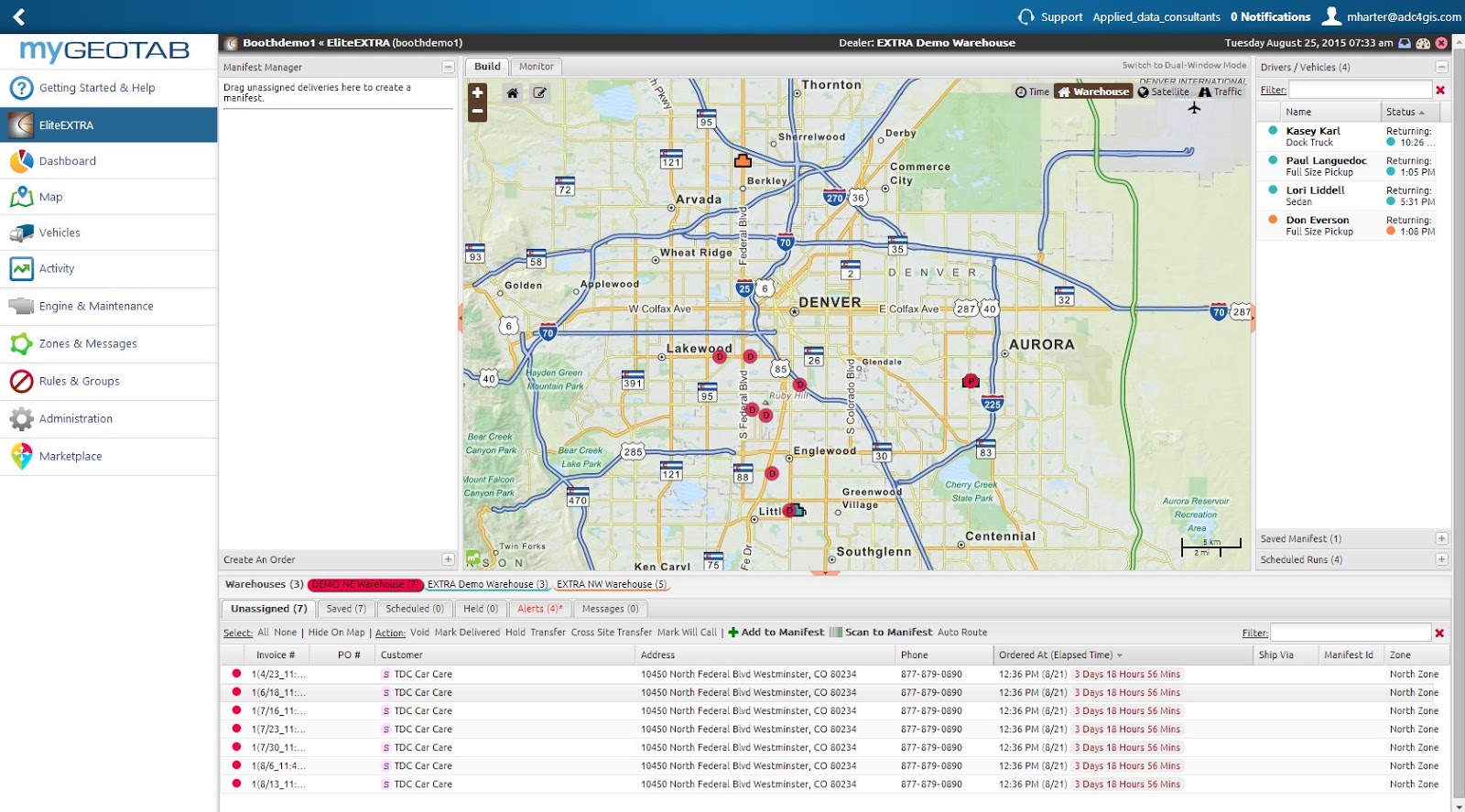Select the DEMO NE Warehouse red tag
The height and width of the screenshot is (812, 1465).
(364, 585)
